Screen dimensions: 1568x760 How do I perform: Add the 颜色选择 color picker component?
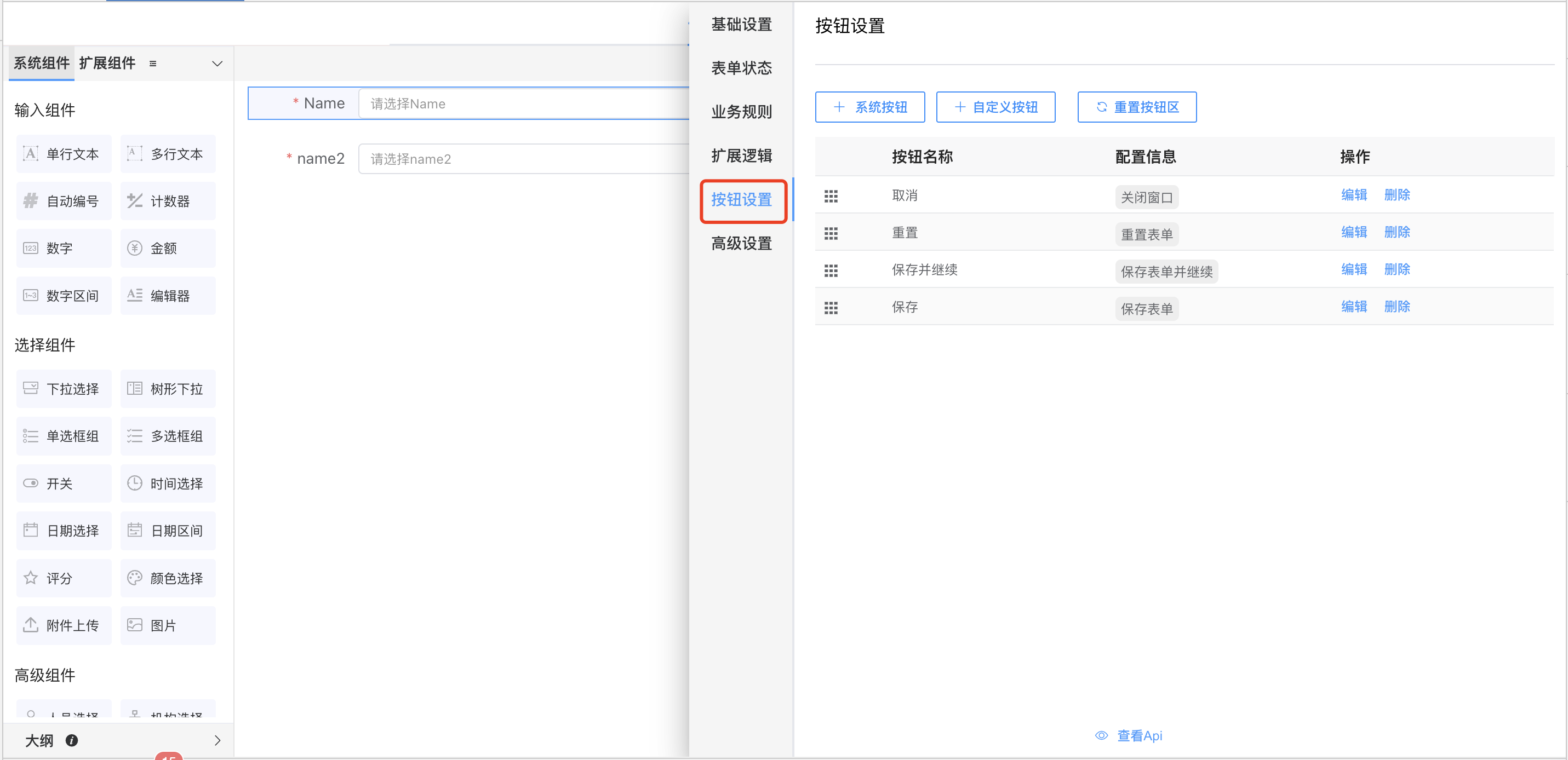click(x=168, y=578)
